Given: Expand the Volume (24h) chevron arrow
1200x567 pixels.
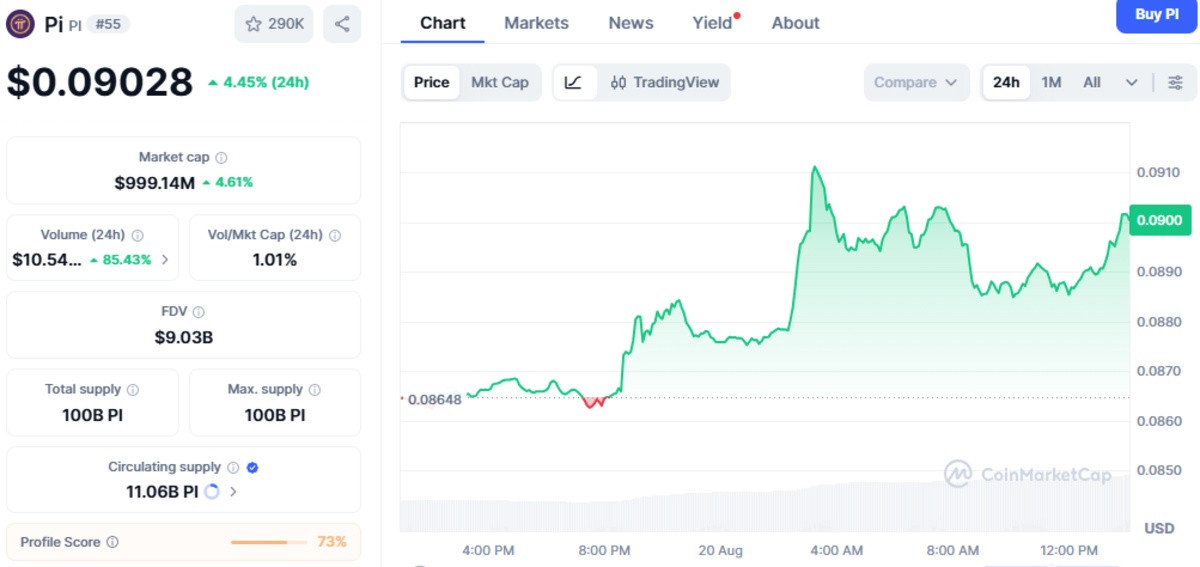Looking at the screenshot, I should click(x=165, y=260).
